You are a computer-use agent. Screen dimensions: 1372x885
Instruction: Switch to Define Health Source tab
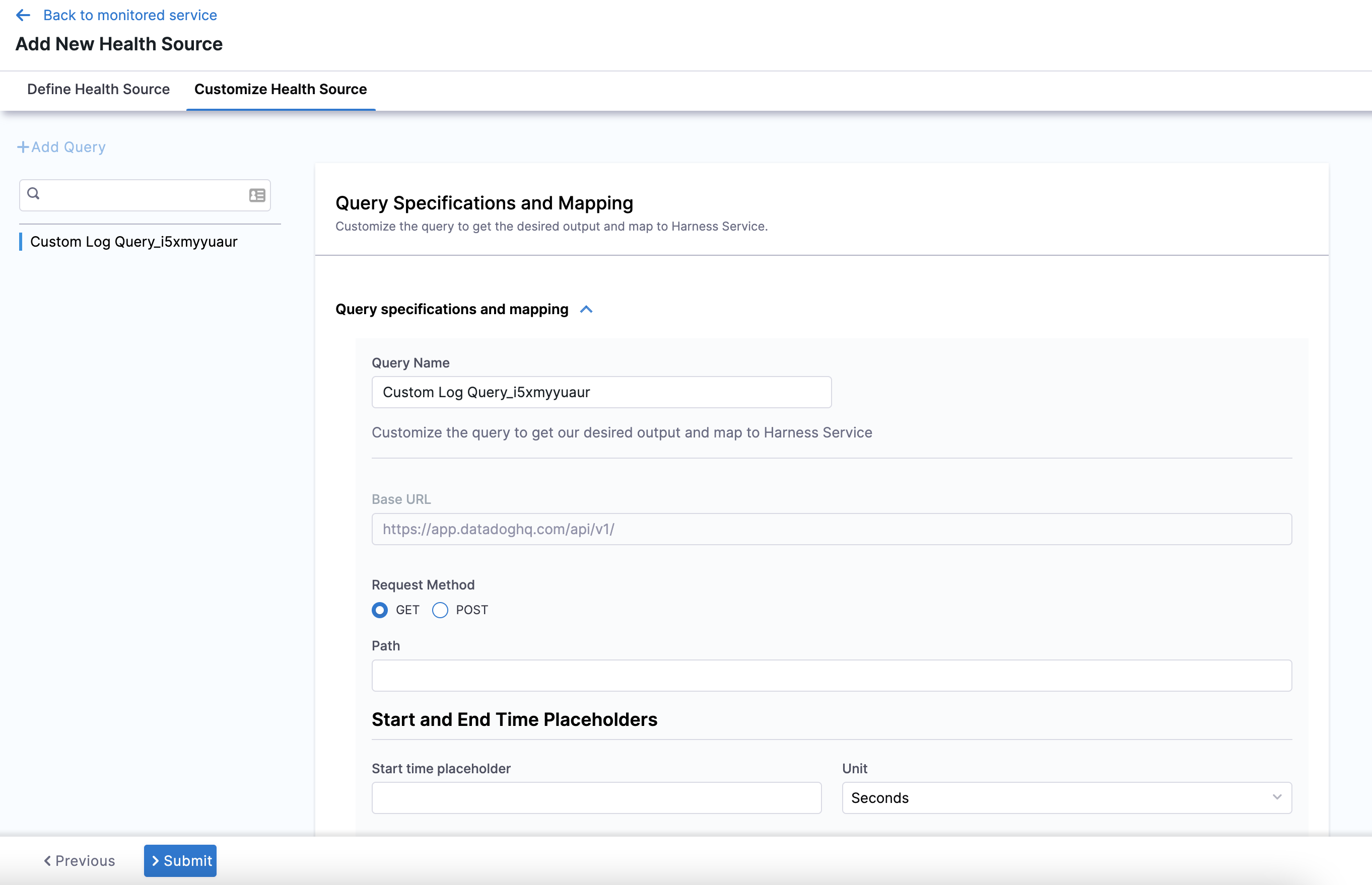(98, 89)
